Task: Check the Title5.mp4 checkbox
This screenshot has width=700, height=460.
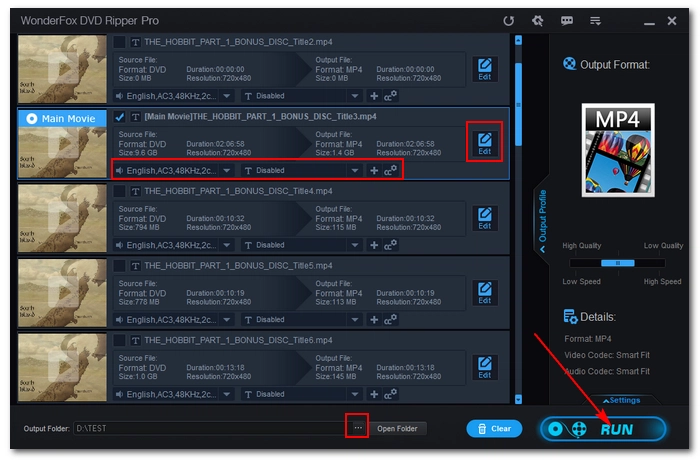Action: [119, 266]
